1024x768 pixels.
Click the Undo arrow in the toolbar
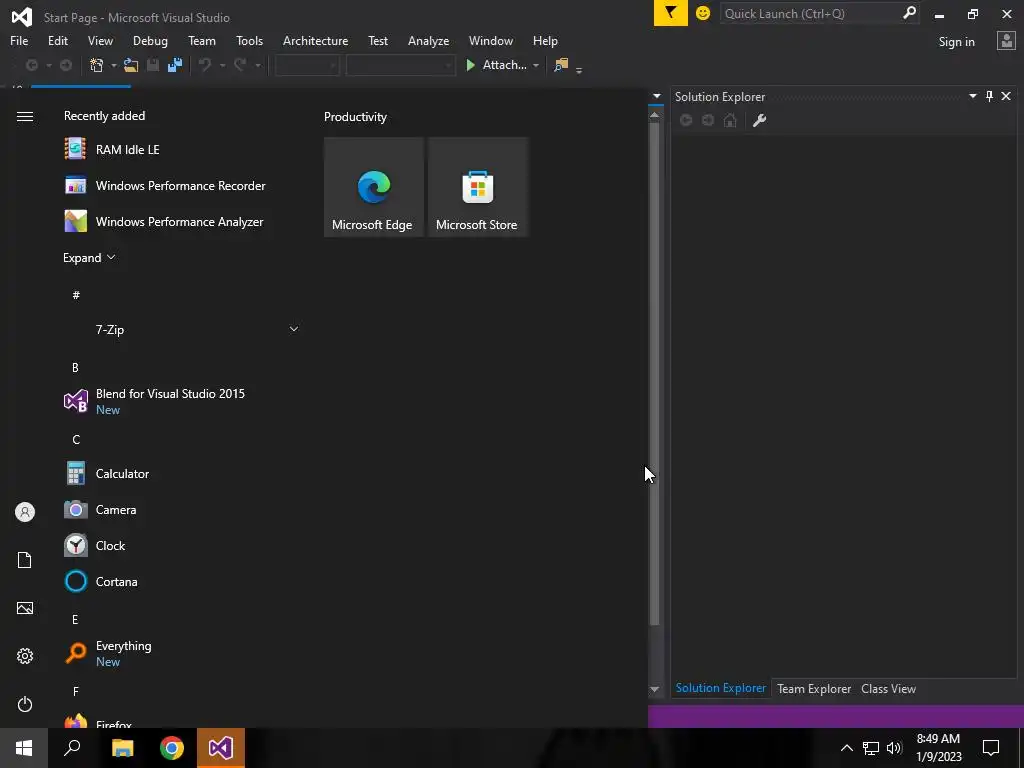pos(205,65)
